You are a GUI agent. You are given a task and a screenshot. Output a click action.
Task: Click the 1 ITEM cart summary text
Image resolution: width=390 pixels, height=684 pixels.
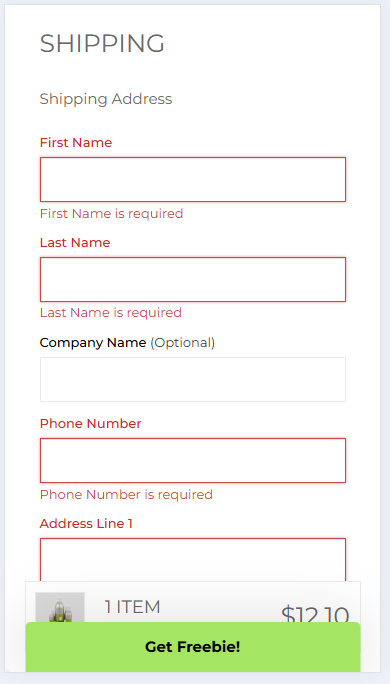pos(133,607)
